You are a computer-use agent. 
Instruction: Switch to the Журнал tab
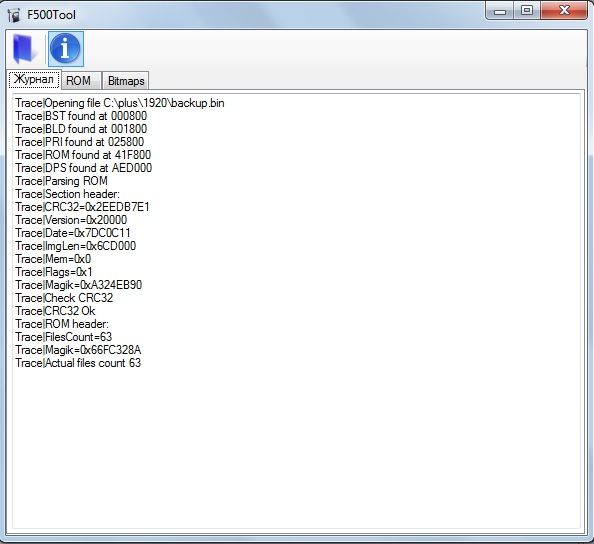34,80
